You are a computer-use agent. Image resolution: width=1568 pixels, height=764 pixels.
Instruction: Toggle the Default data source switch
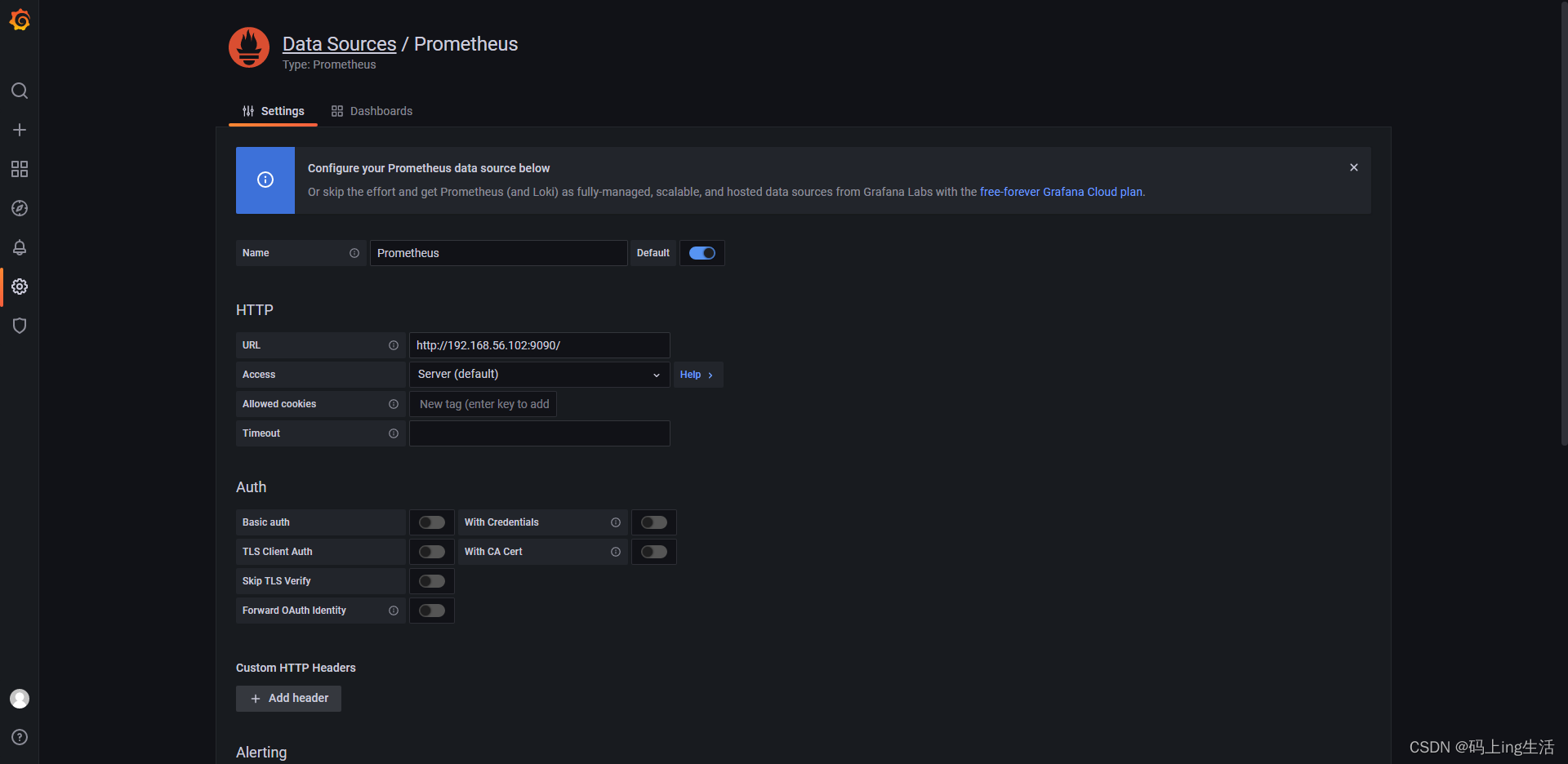click(x=702, y=253)
